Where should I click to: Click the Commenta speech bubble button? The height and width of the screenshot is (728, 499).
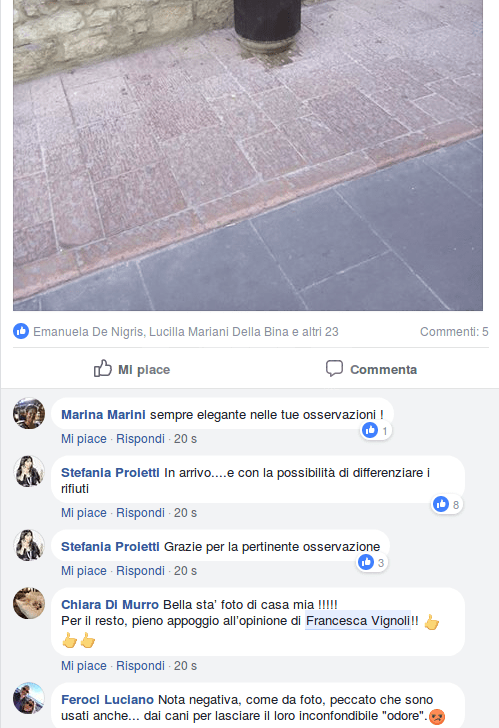[371, 369]
